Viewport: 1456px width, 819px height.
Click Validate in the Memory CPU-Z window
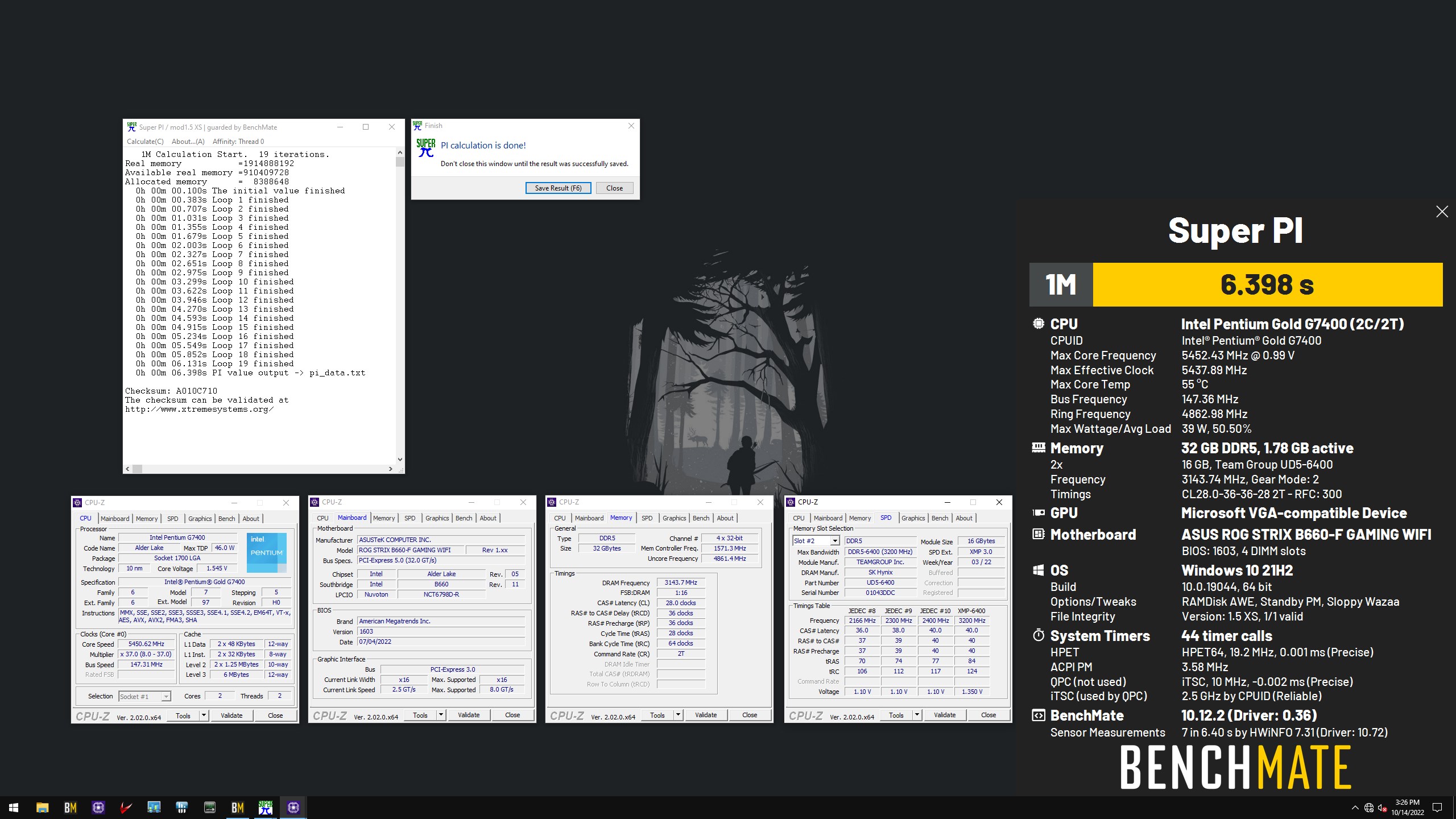706,715
